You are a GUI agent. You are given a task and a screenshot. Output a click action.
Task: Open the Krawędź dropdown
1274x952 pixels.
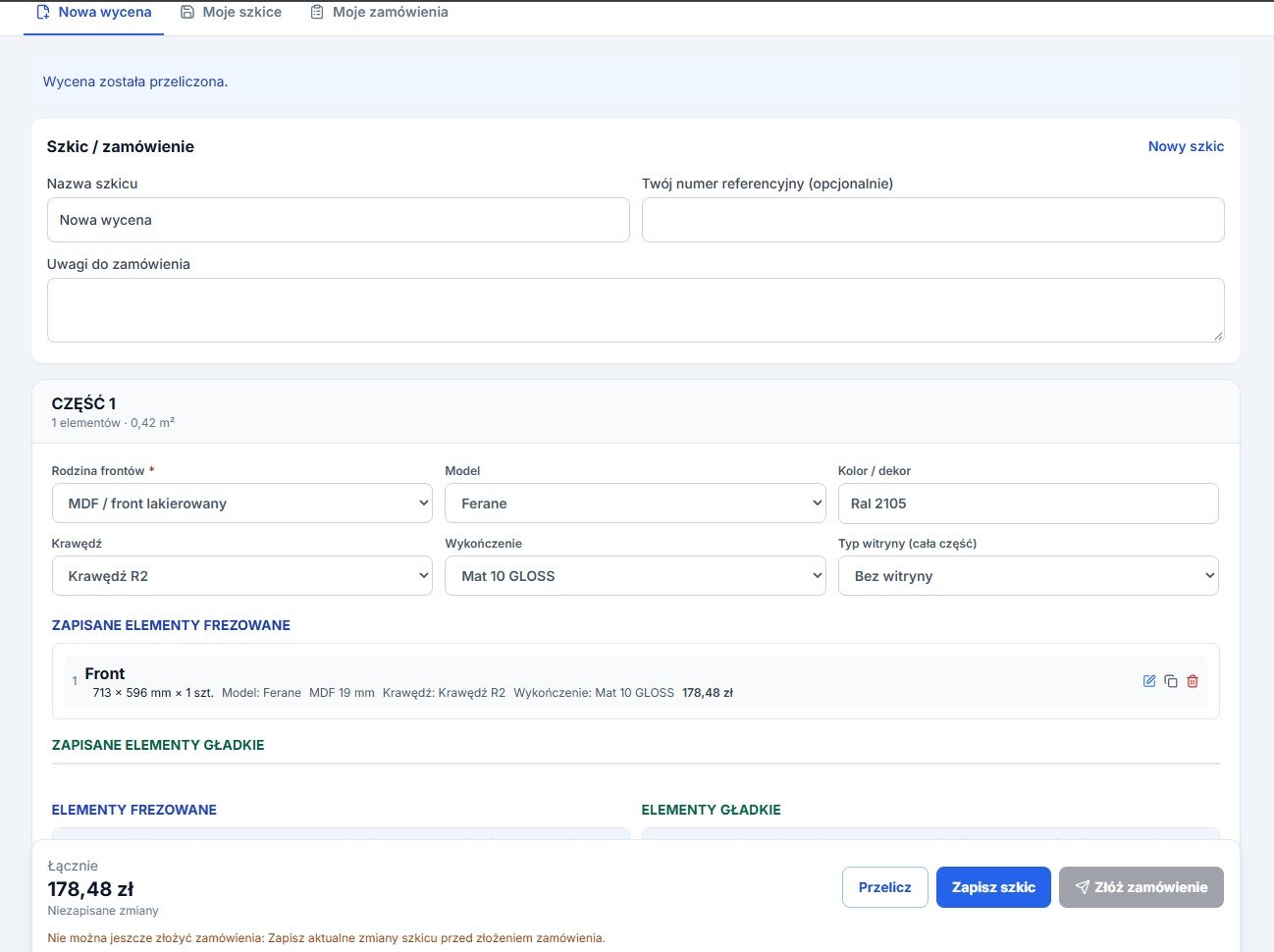coord(242,576)
